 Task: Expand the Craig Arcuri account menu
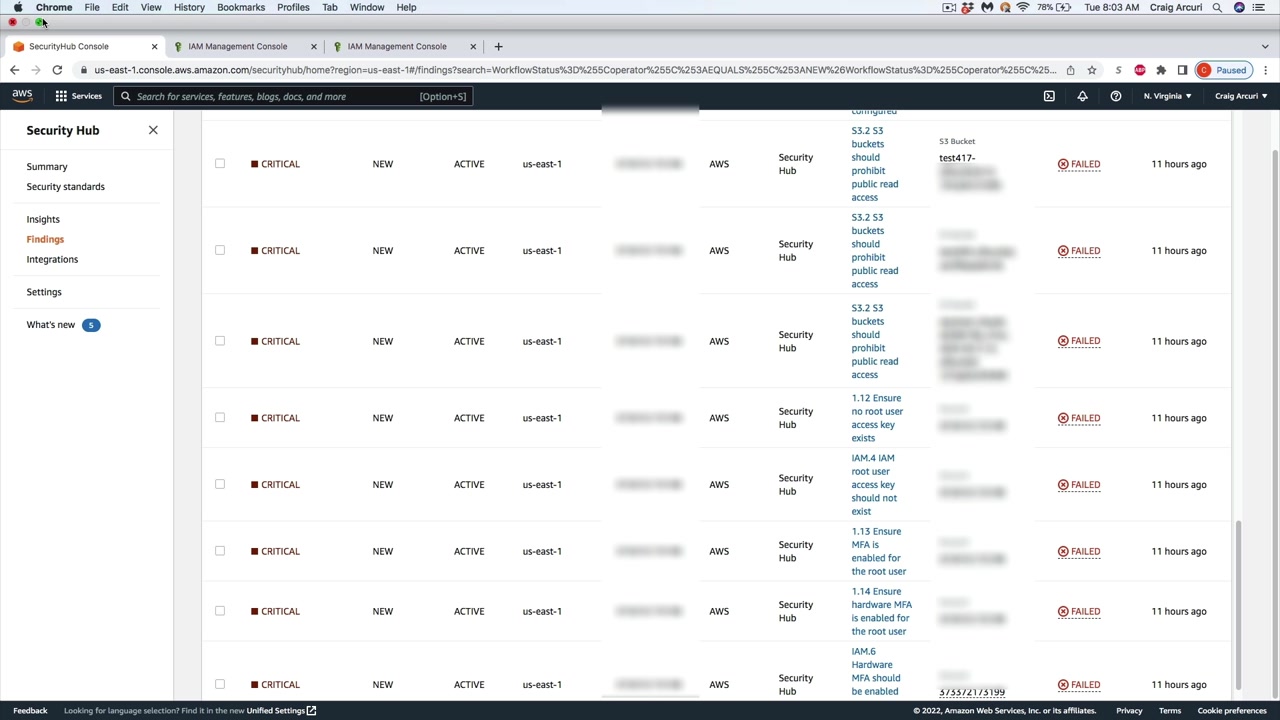[x=1241, y=96]
